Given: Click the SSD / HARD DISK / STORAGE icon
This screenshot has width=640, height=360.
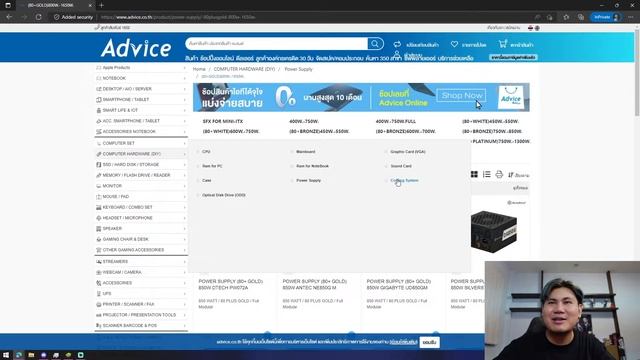Looking at the screenshot, I should point(98,164).
